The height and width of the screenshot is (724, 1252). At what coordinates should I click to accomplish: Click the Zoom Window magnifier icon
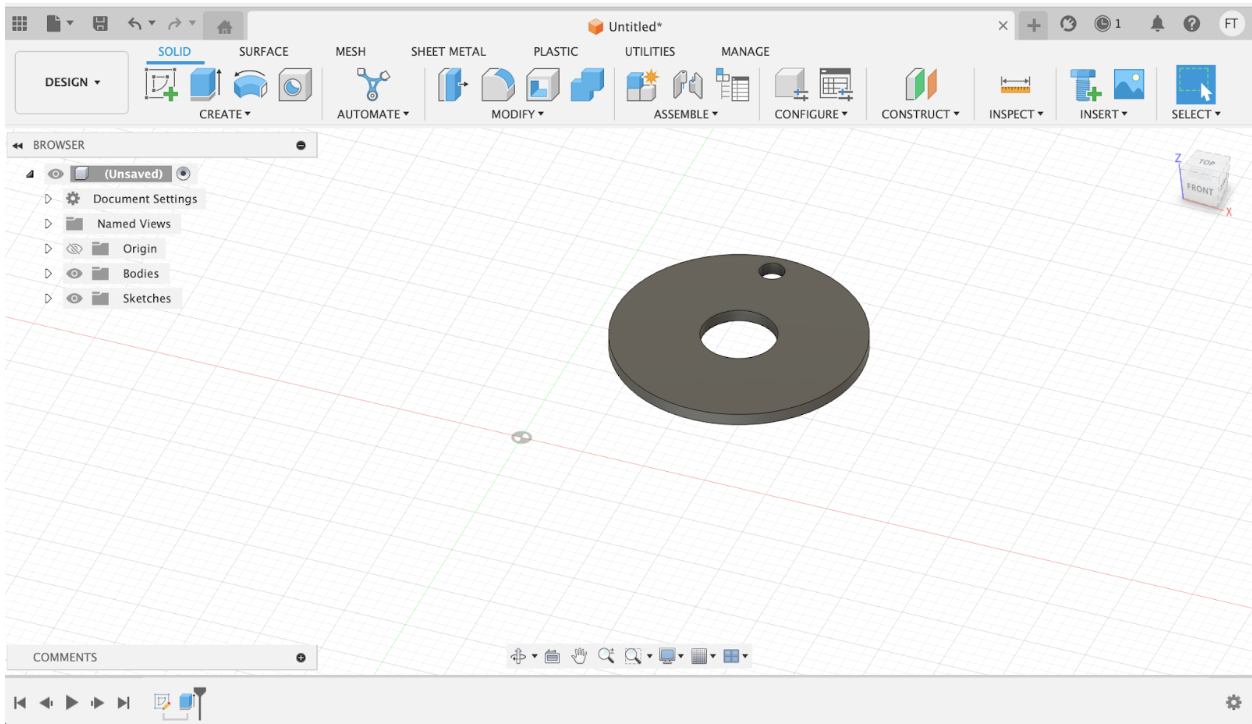(x=632, y=656)
